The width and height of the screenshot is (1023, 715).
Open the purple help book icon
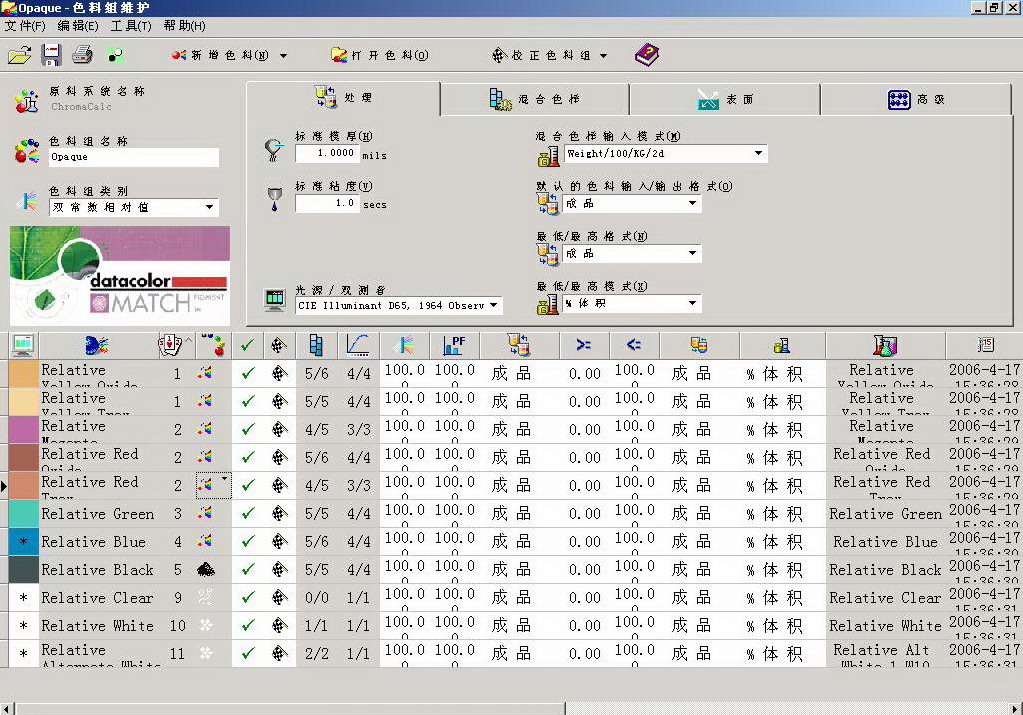click(647, 55)
